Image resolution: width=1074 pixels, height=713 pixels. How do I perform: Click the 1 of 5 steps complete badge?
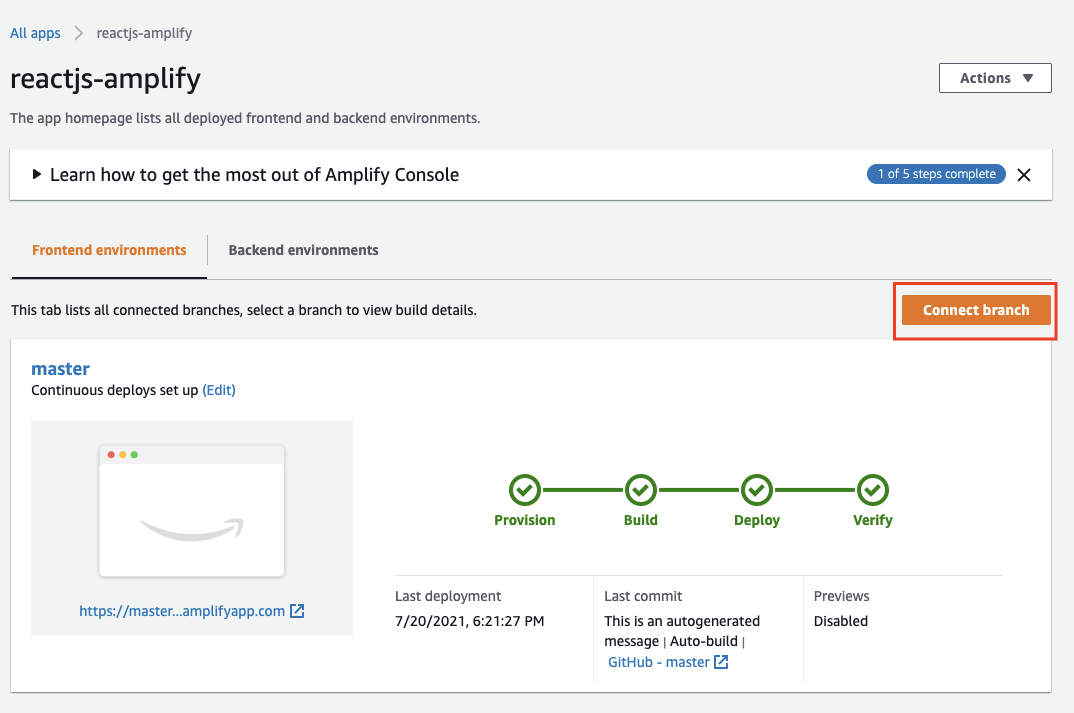[936, 173]
